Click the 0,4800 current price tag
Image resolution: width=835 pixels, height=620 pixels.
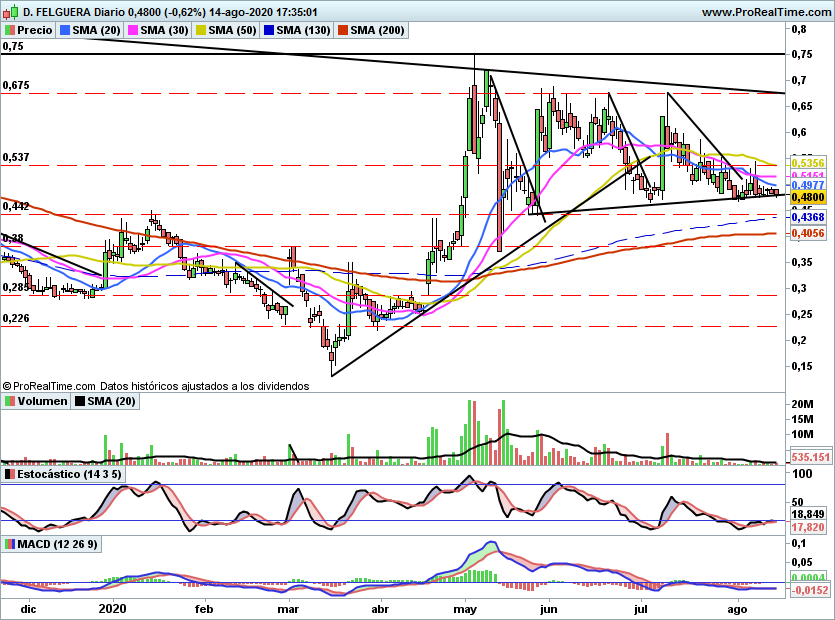click(807, 198)
